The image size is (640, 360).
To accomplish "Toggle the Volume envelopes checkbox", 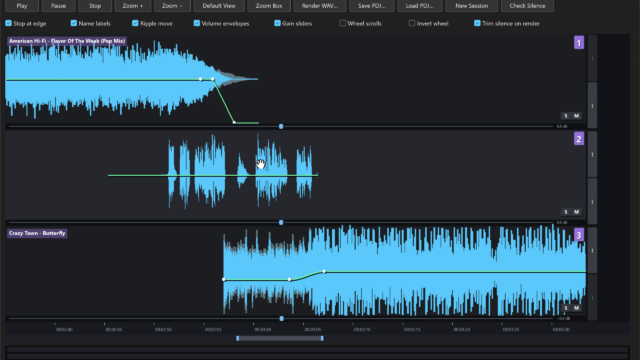I will point(197,23).
